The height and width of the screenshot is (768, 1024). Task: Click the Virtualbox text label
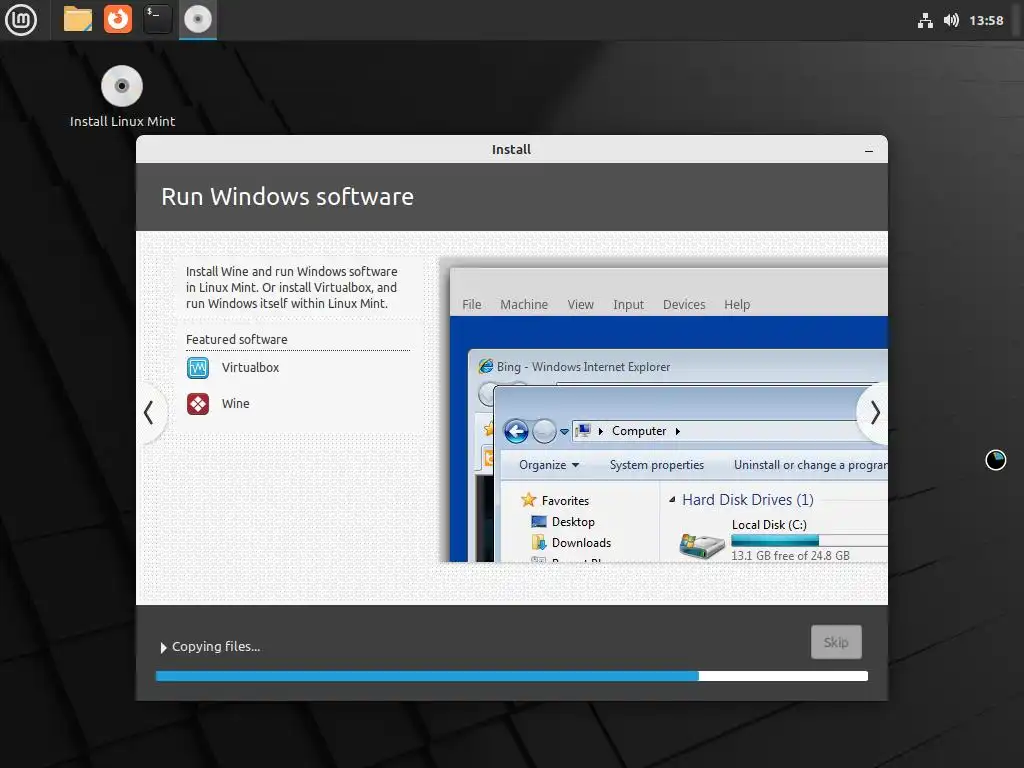pyautogui.click(x=250, y=368)
